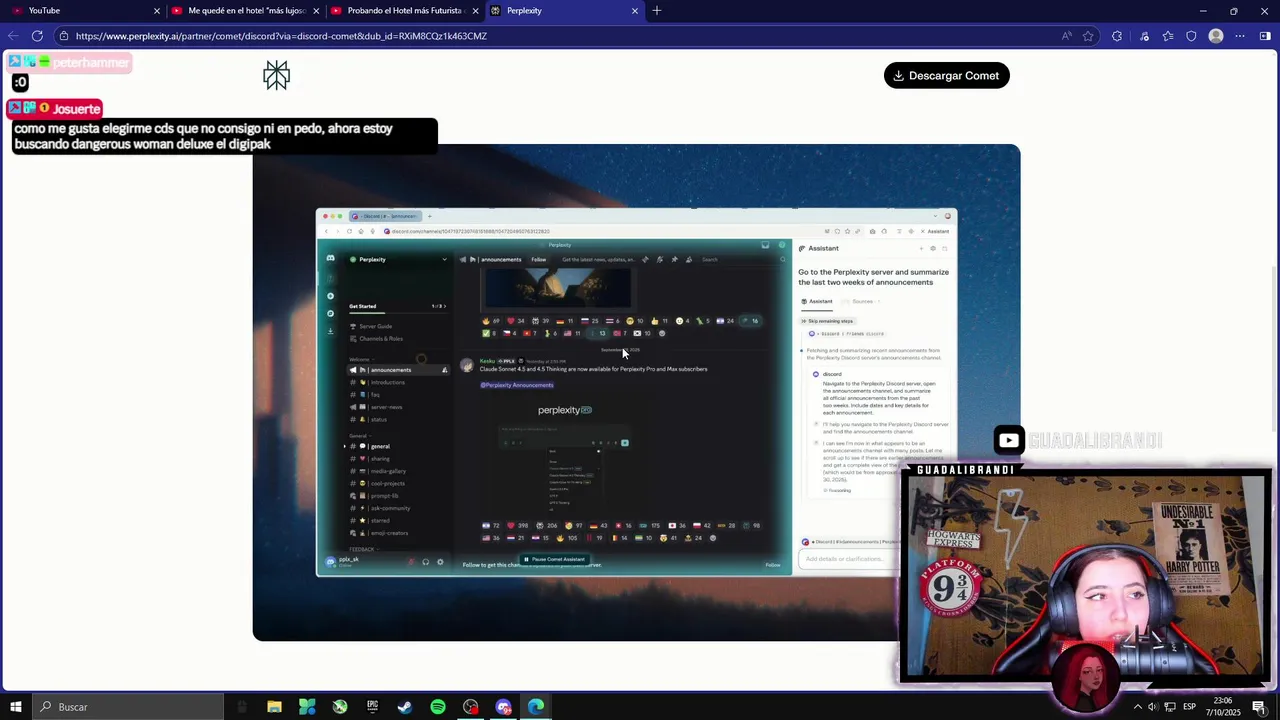Viewport: 1280px width, 720px height.
Task: Open Spotify from taskbar
Action: tap(438, 707)
